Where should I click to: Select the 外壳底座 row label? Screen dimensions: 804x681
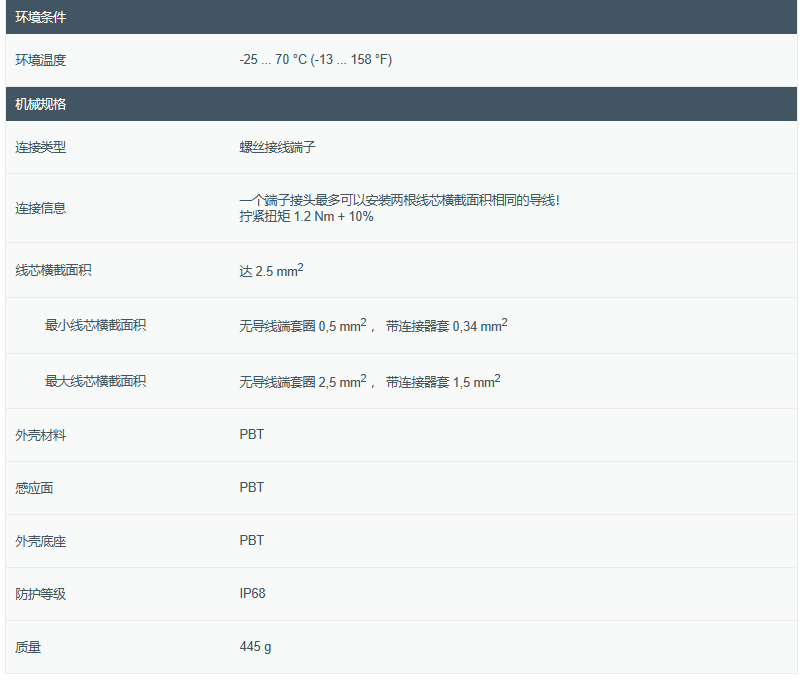click(40, 541)
